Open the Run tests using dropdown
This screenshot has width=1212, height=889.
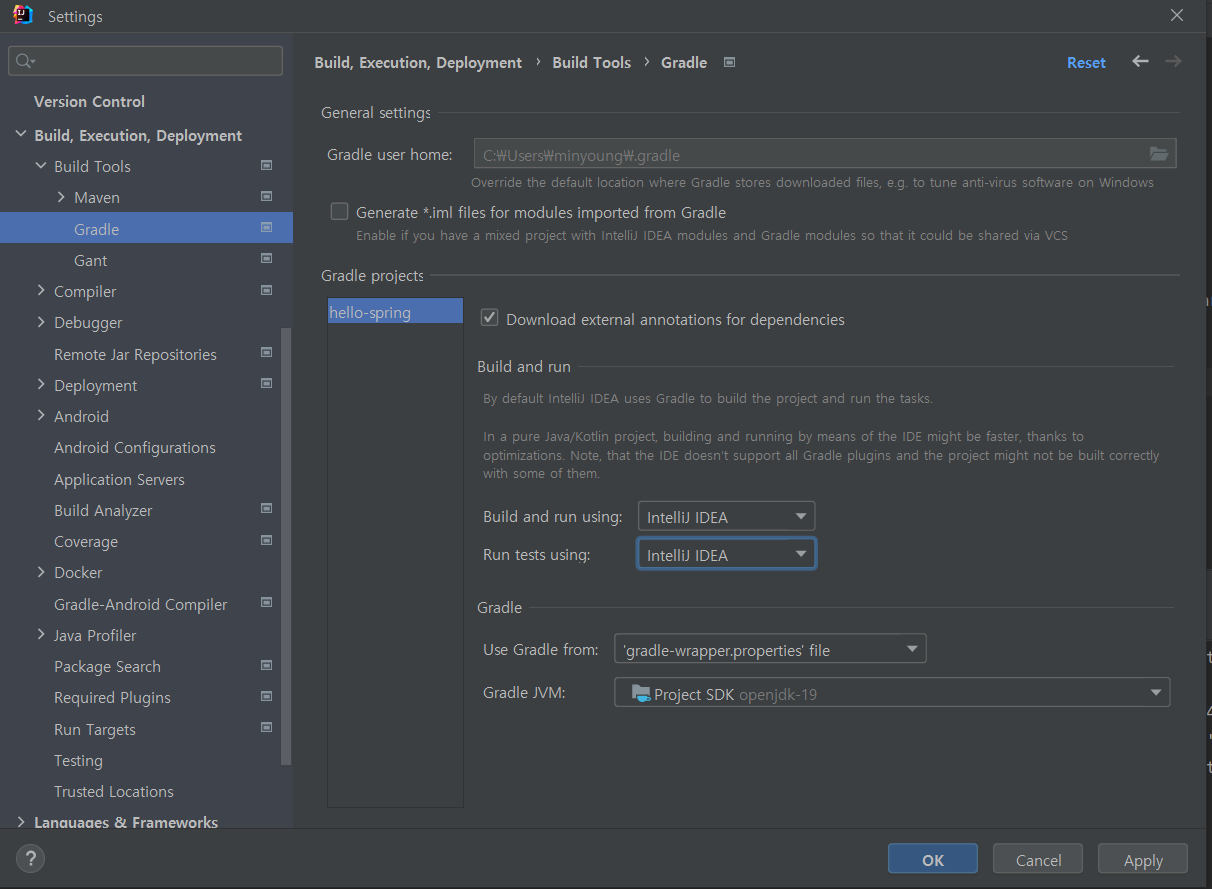click(x=726, y=554)
